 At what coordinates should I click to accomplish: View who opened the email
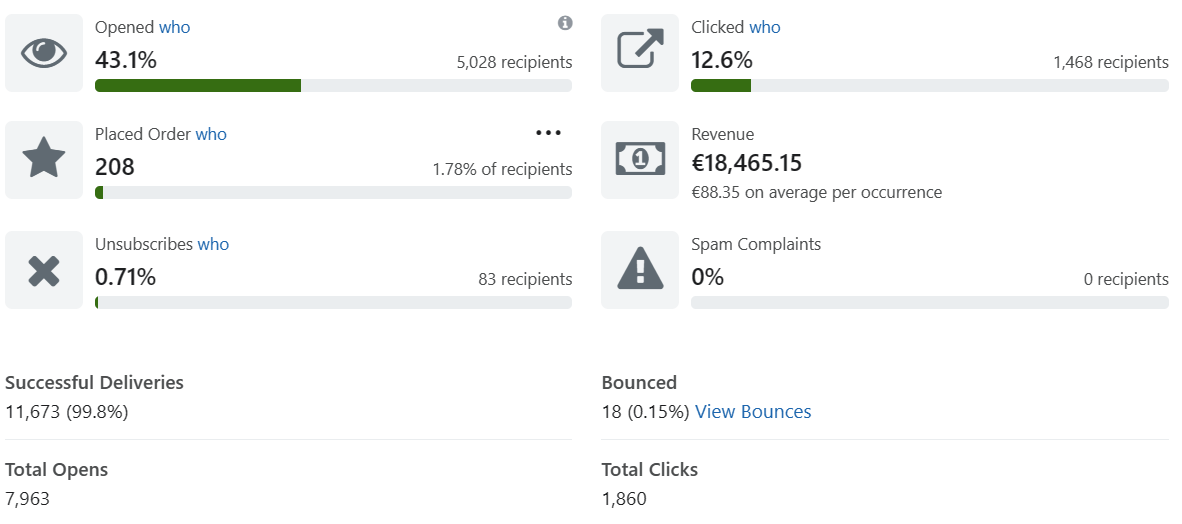(x=174, y=28)
